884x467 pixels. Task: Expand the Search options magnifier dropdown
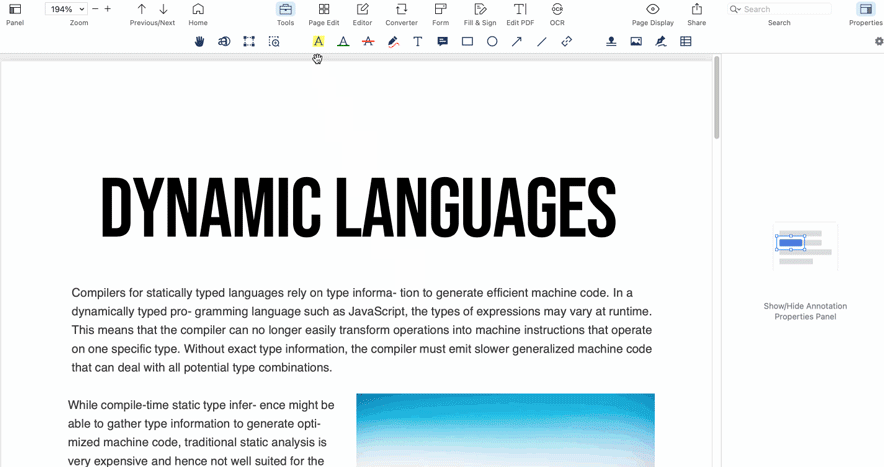pos(735,9)
